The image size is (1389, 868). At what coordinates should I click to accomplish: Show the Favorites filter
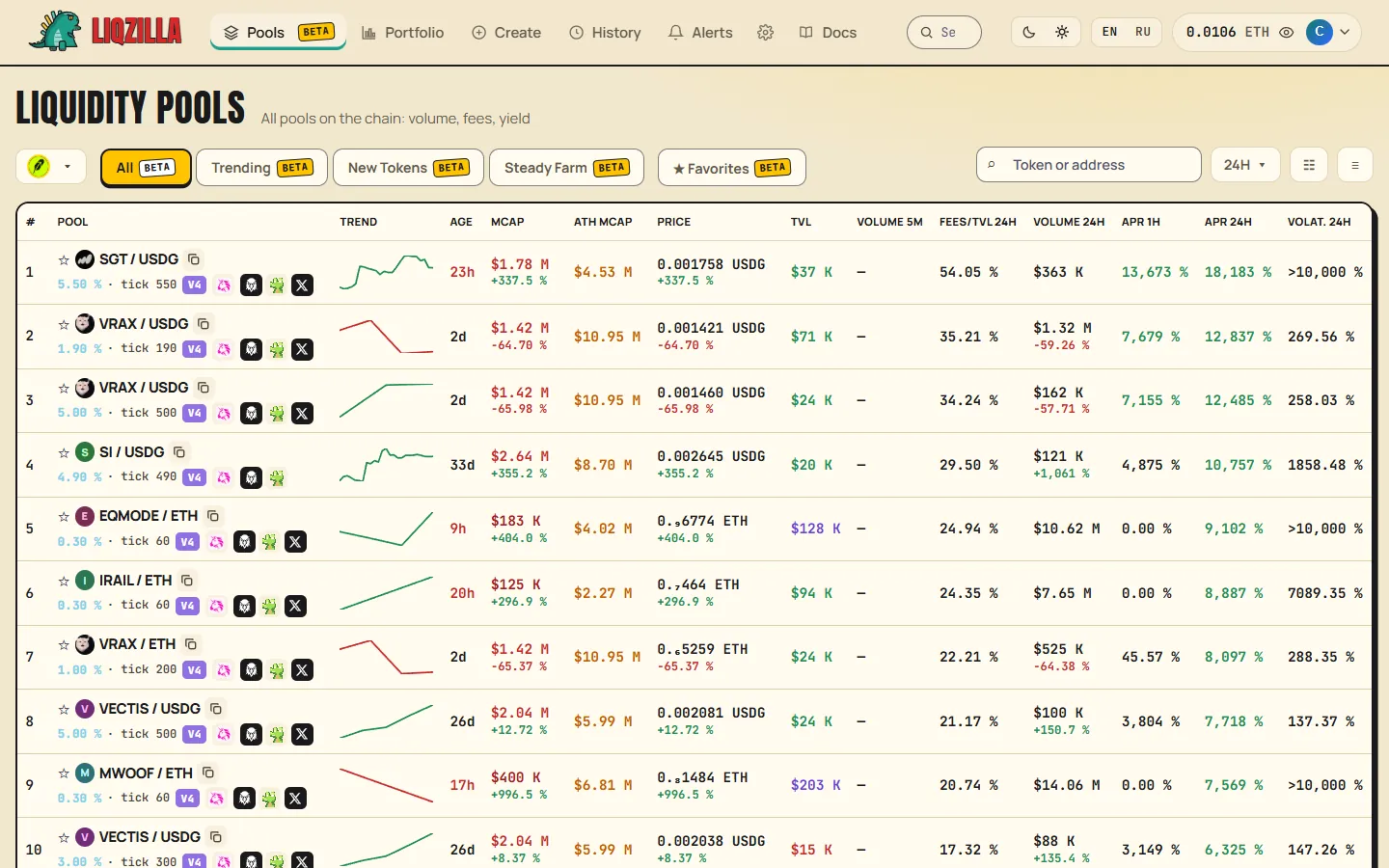pos(732,168)
